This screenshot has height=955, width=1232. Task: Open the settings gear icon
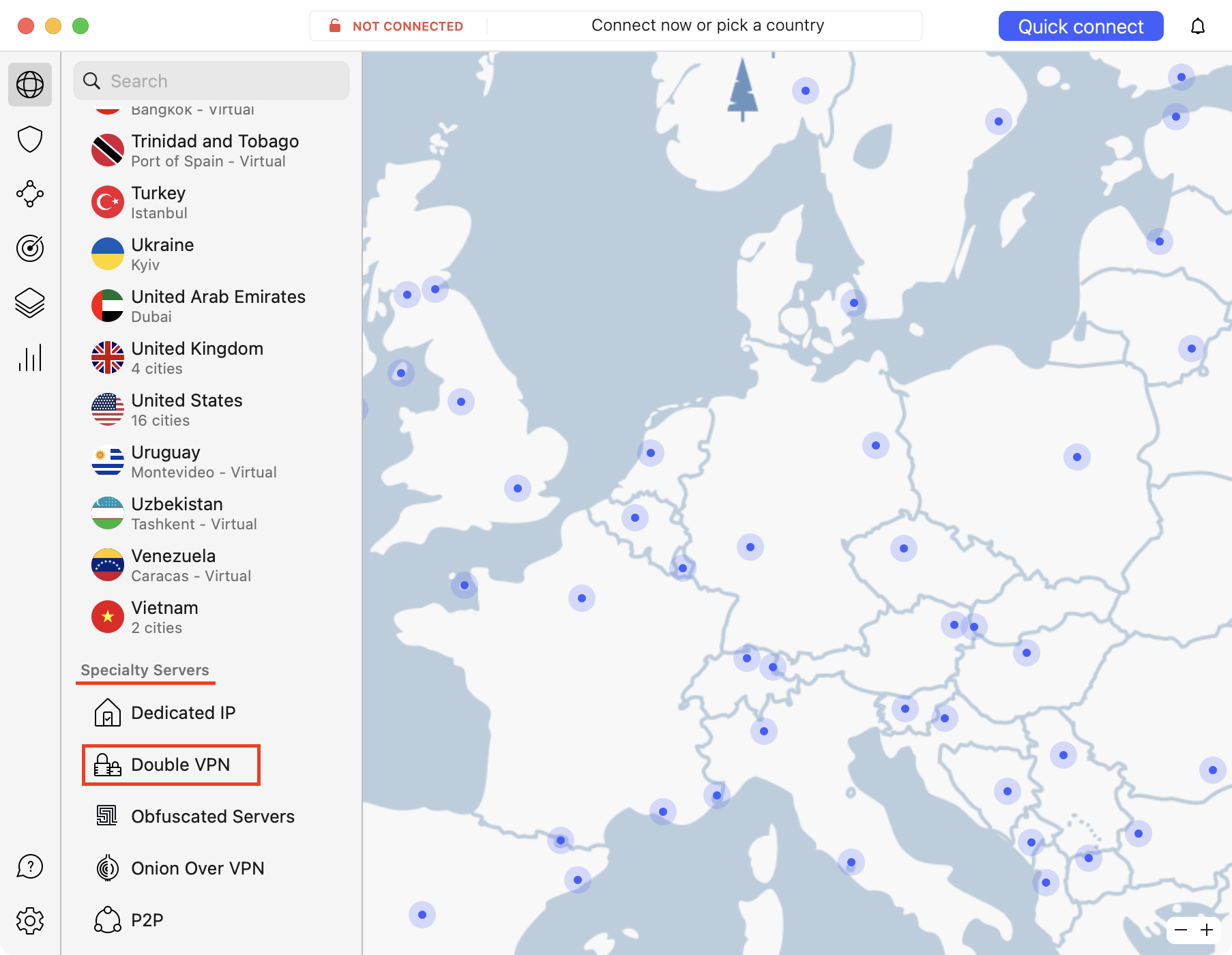(30, 921)
